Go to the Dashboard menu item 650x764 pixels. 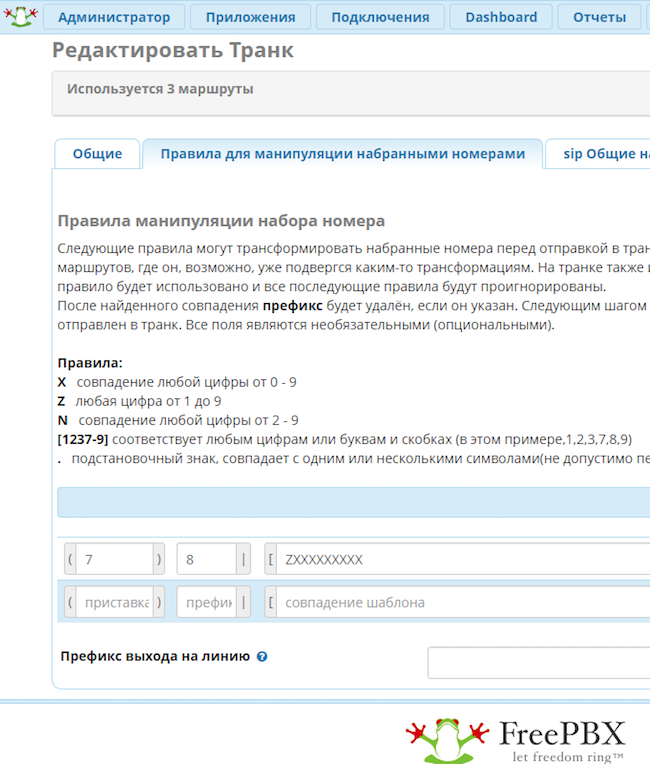[x=501, y=17]
